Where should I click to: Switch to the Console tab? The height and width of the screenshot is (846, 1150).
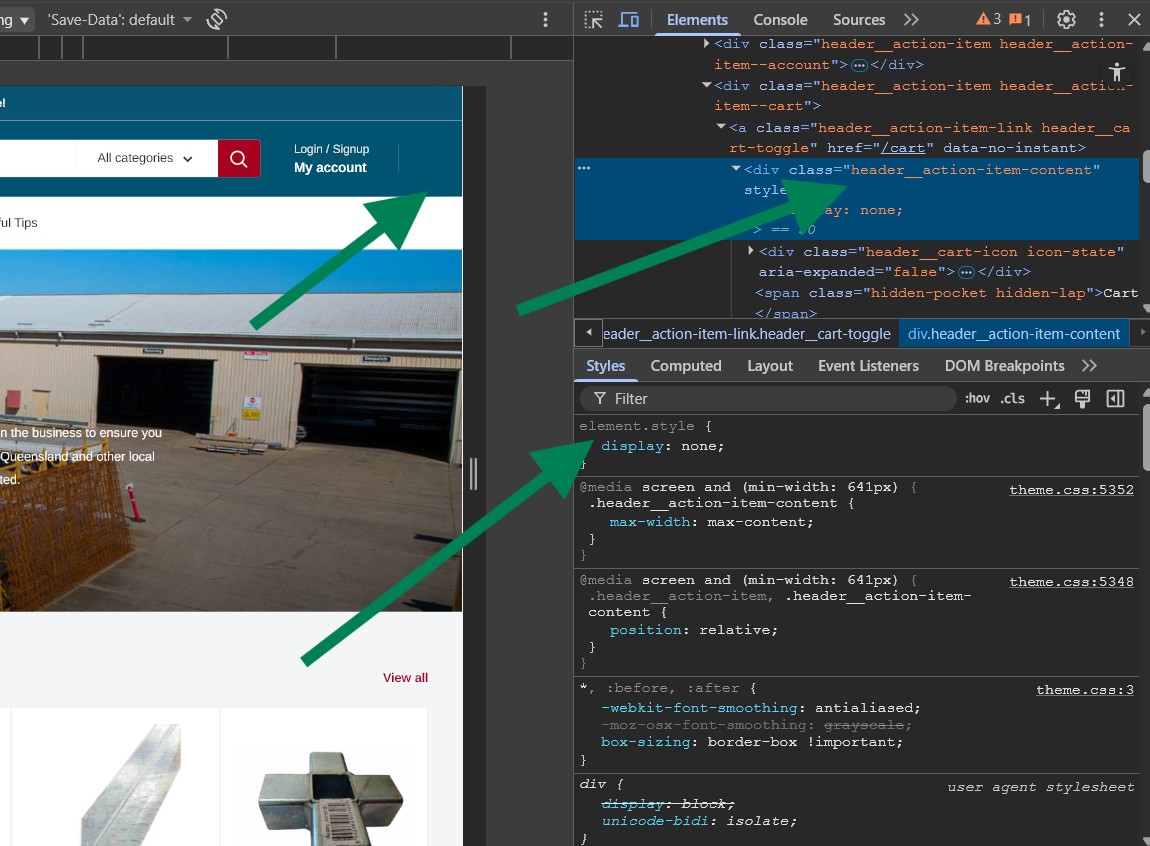[780, 20]
